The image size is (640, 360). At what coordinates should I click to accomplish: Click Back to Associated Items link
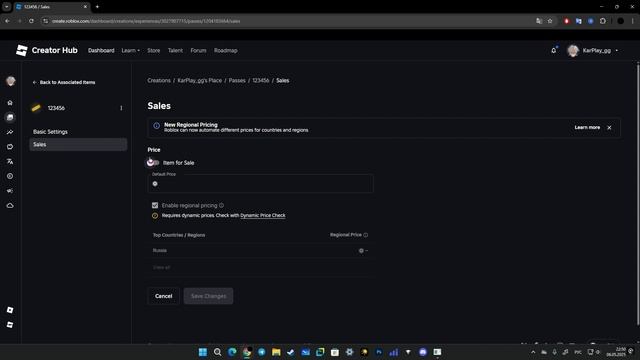[x=64, y=82]
